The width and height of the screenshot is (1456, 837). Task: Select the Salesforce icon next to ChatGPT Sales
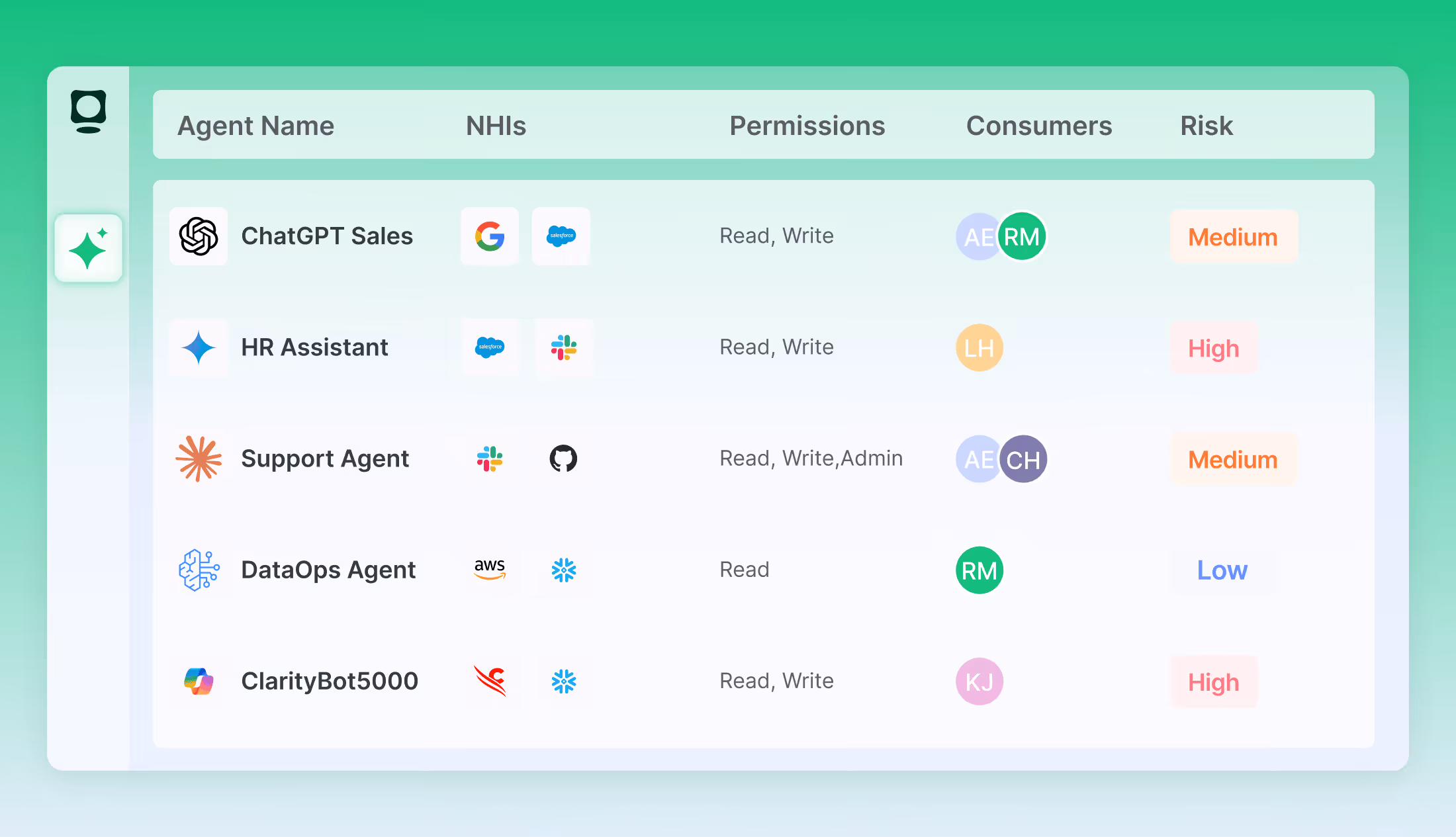coord(561,236)
